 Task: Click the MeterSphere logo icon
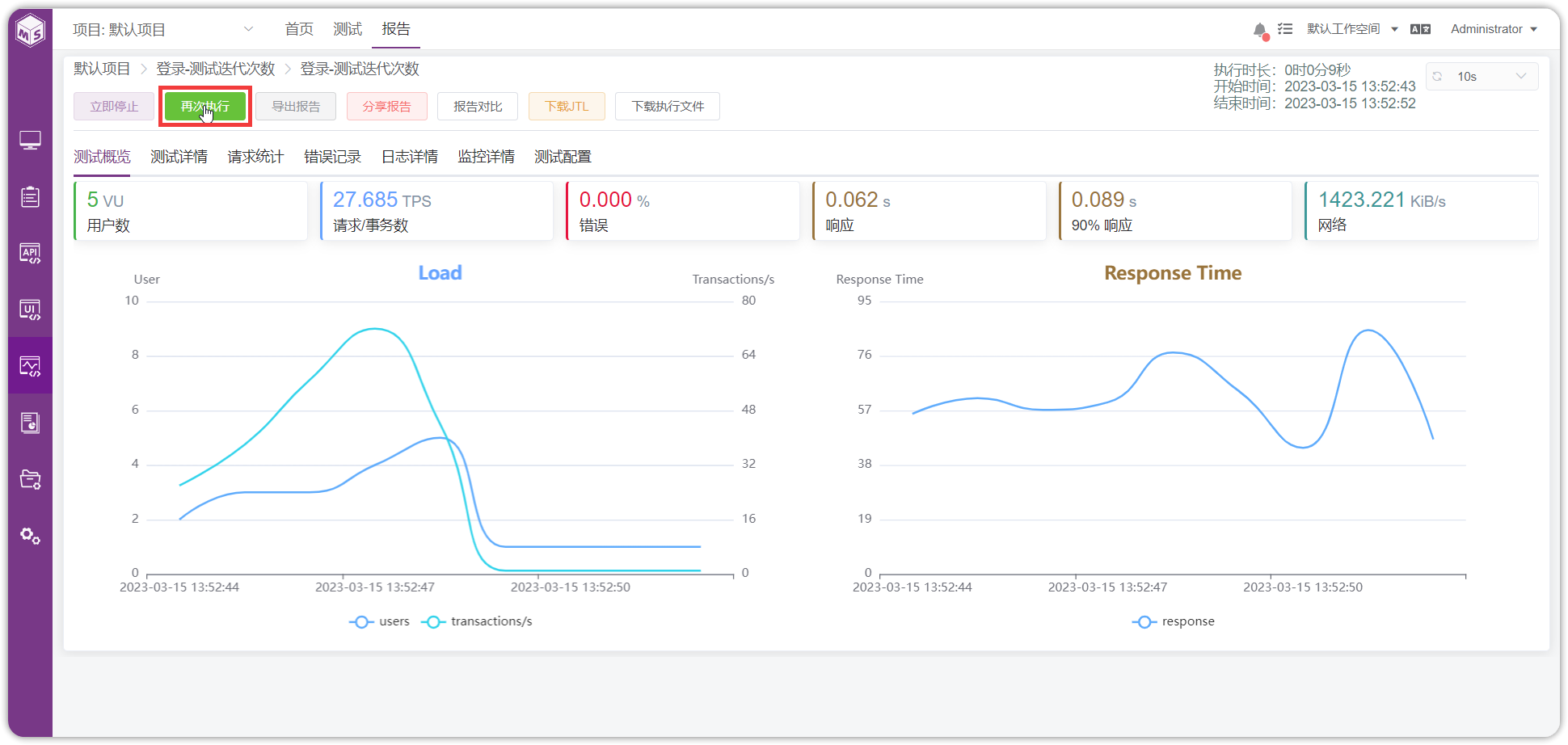pos(31,31)
